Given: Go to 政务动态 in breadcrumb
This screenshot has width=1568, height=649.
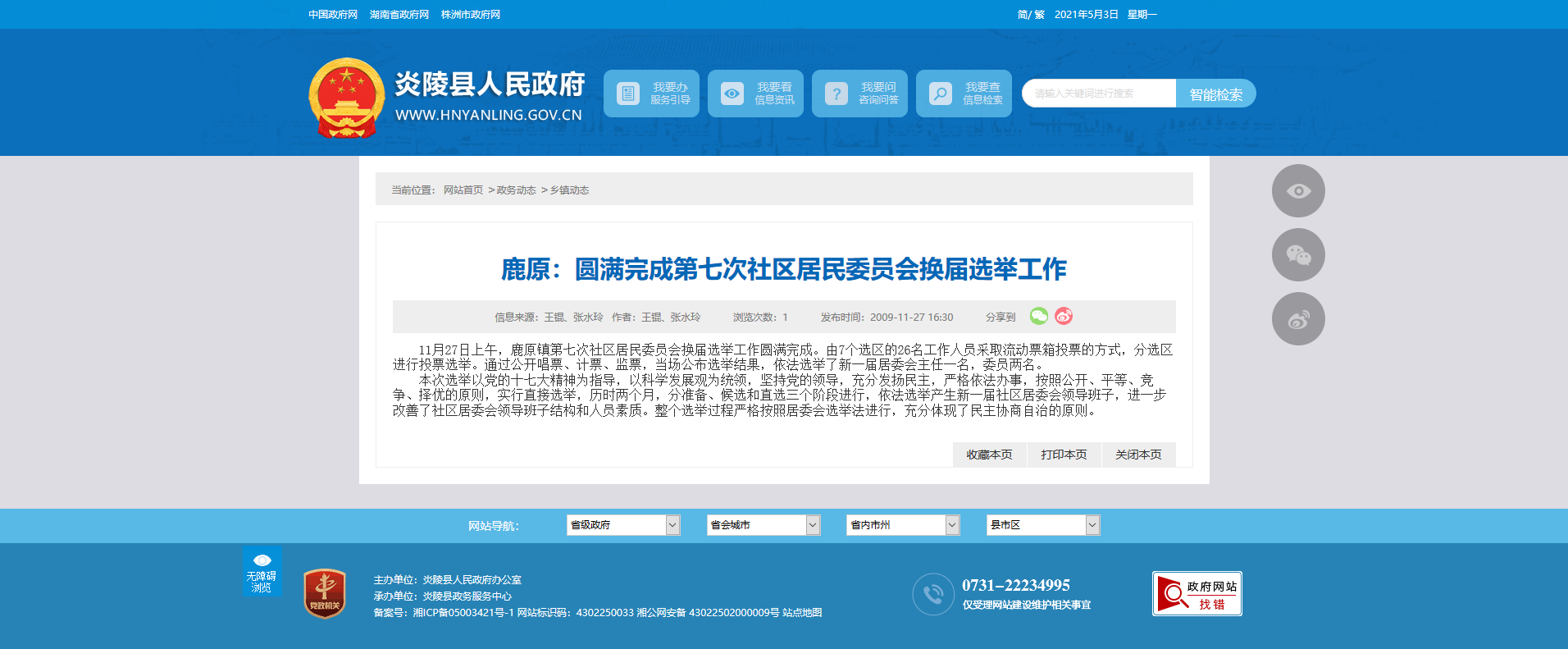Looking at the screenshot, I should (516, 190).
